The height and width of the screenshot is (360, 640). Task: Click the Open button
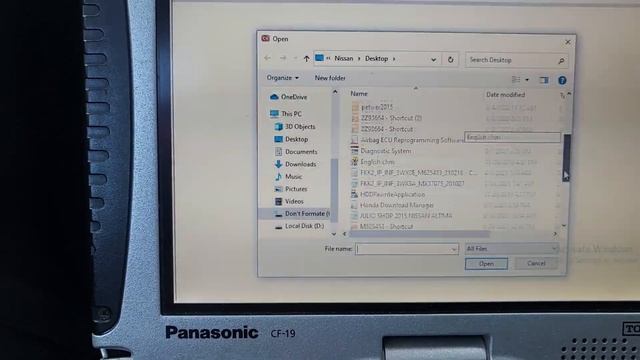click(x=486, y=264)
